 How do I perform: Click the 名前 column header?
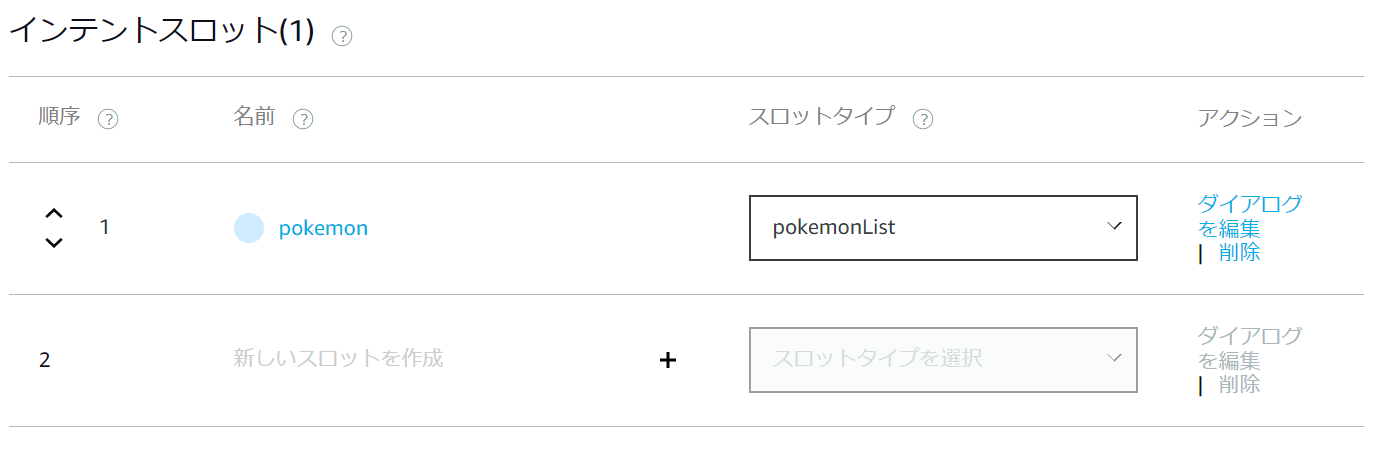coord(254,117)
